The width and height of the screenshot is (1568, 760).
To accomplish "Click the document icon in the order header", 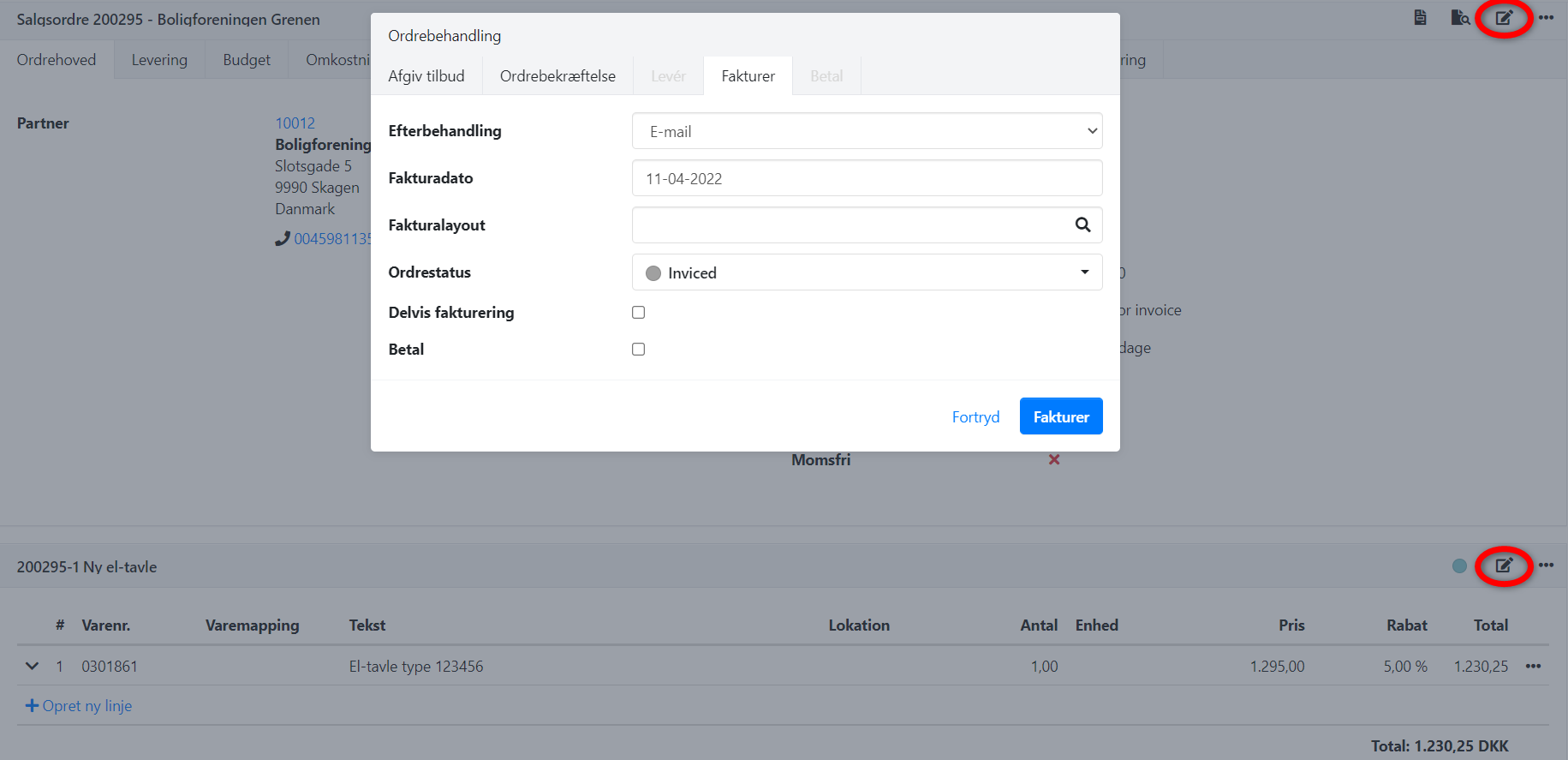I will pyautogui.click(x=1420, y=17).
